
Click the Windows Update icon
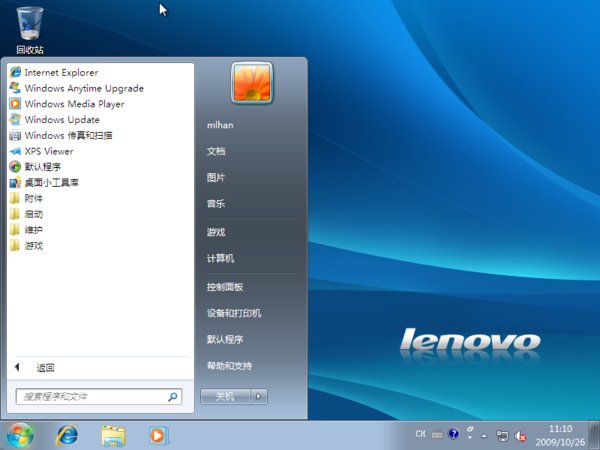tap(15, 119)
